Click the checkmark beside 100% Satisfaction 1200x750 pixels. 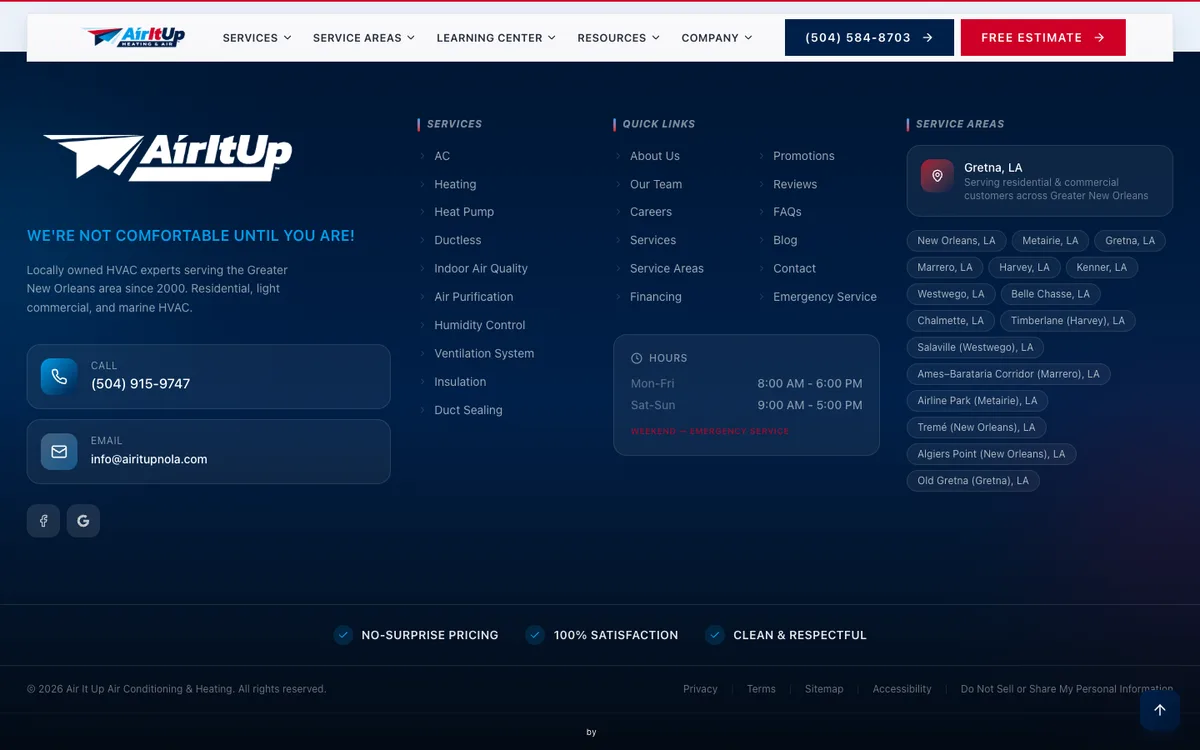535,635
